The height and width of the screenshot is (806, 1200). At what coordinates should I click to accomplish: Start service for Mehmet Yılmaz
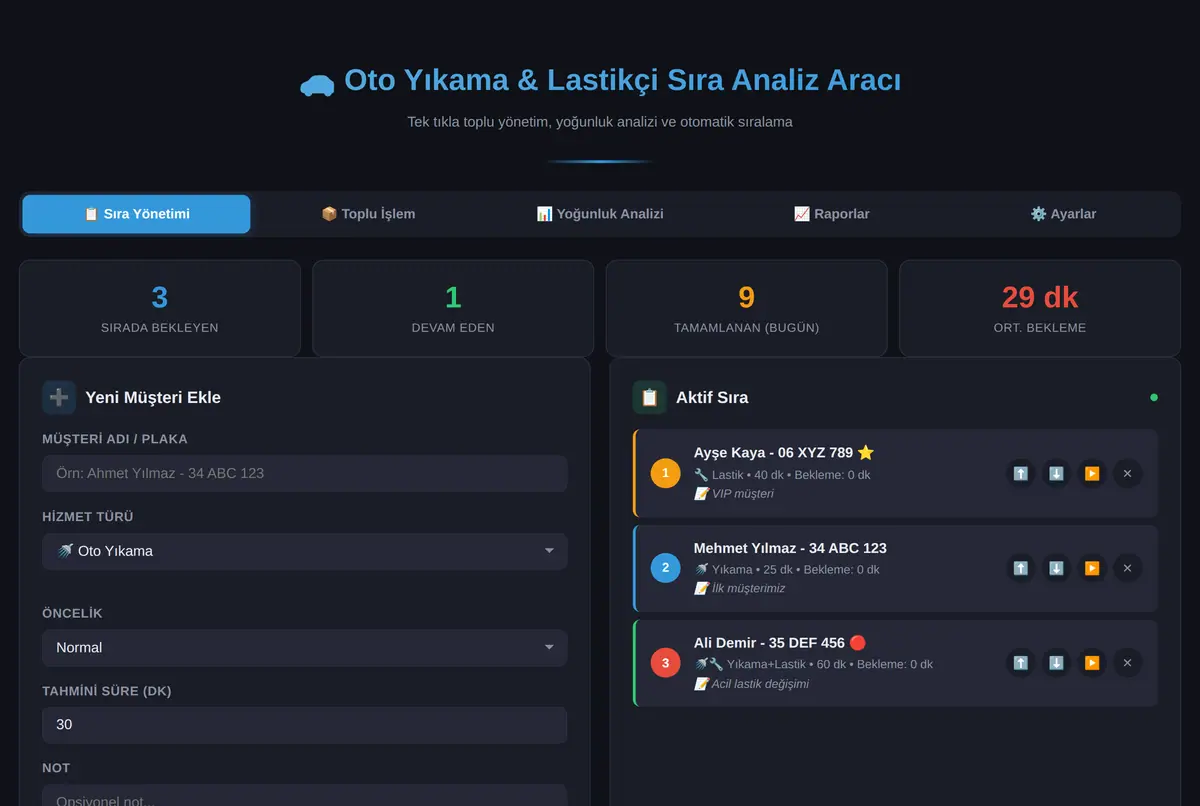click(1092, 568)
